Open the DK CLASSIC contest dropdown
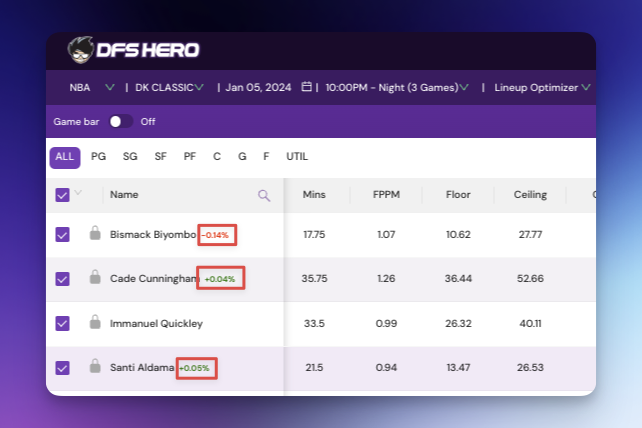642x428 pixels. (x=170, y=88)
